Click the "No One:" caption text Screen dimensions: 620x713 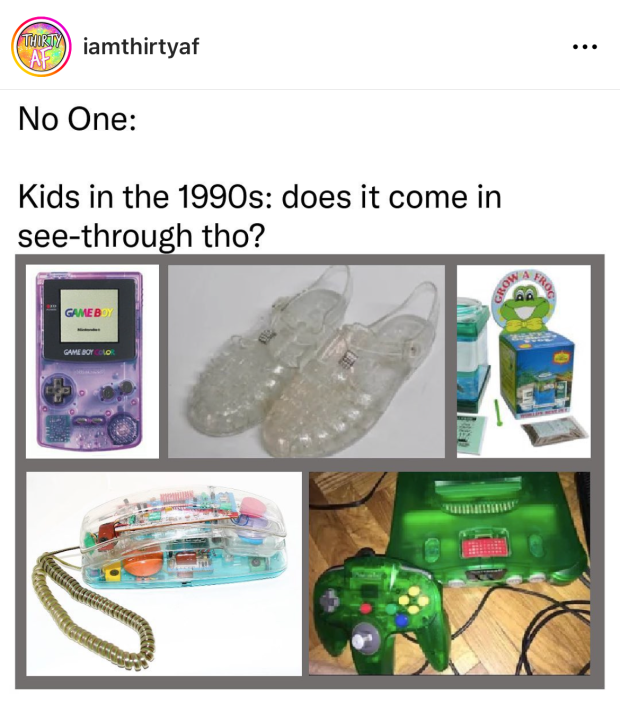77,120
